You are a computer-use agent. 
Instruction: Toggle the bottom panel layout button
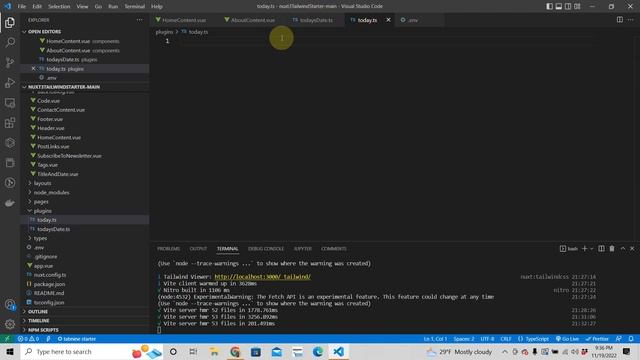(559, 6)
